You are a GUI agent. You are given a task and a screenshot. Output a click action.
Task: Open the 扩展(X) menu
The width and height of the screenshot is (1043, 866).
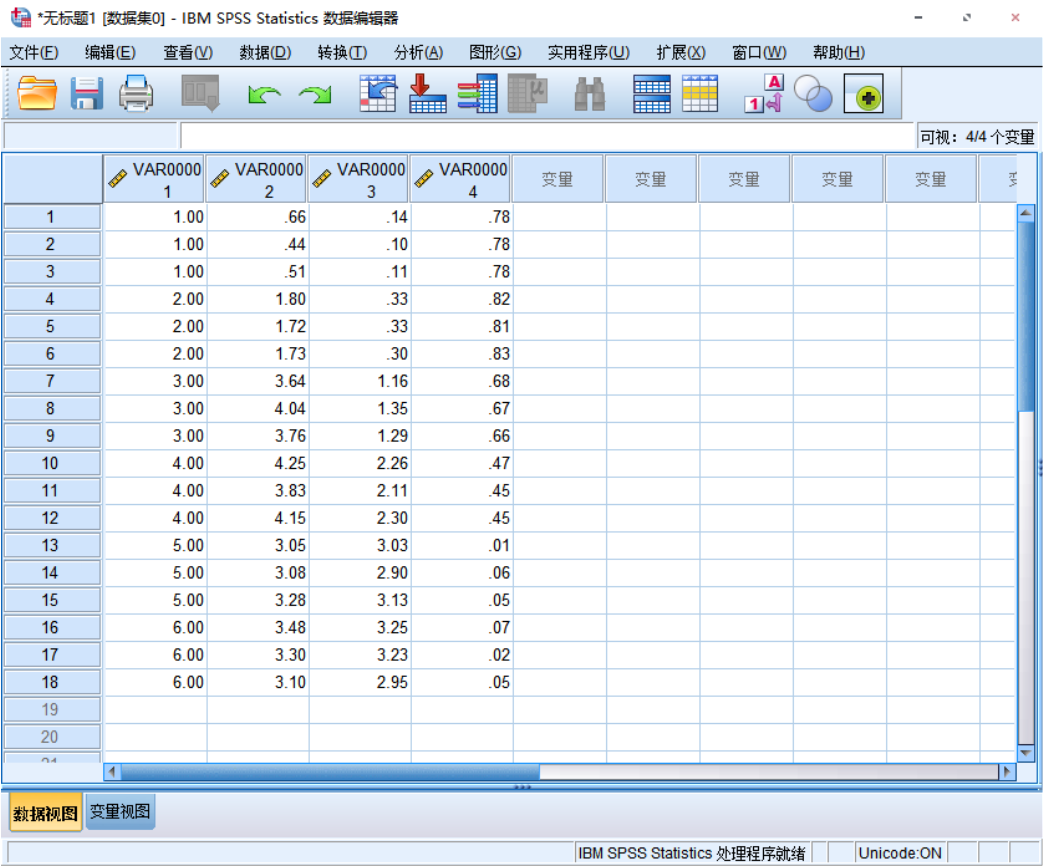(x=680, y=53)
